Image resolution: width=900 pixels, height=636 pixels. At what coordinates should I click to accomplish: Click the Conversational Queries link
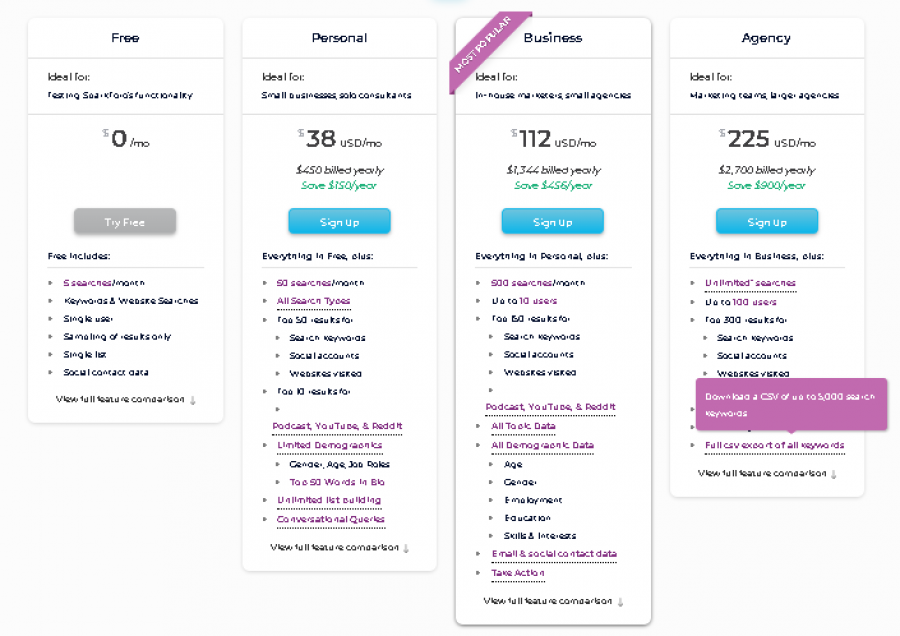coord(331,518)
